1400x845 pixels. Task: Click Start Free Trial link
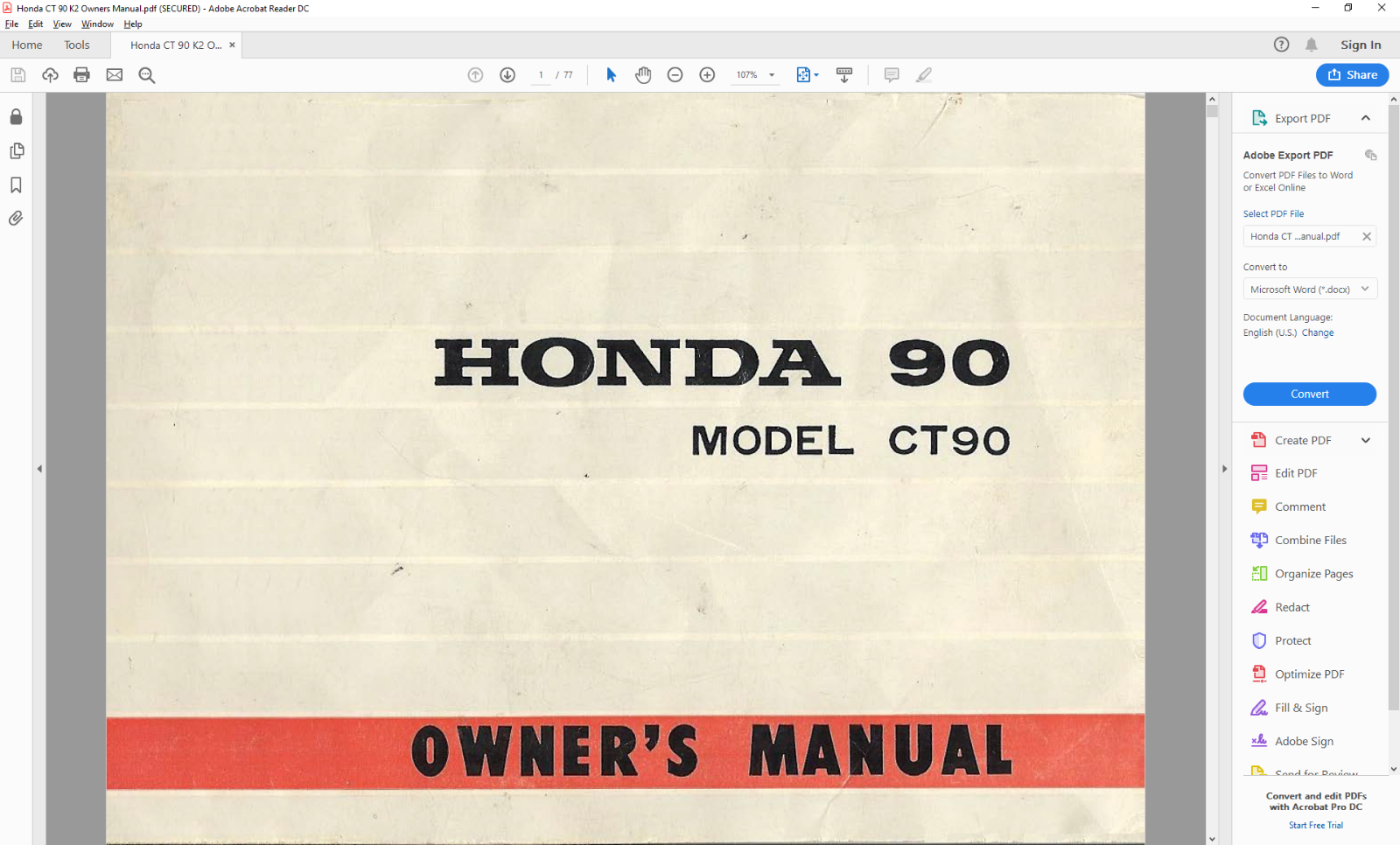(x=1315, y=825)
